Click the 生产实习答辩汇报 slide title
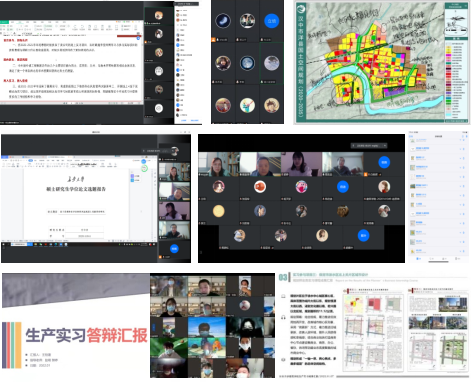The height and width of the screenshot is (382, 471). 86,335
